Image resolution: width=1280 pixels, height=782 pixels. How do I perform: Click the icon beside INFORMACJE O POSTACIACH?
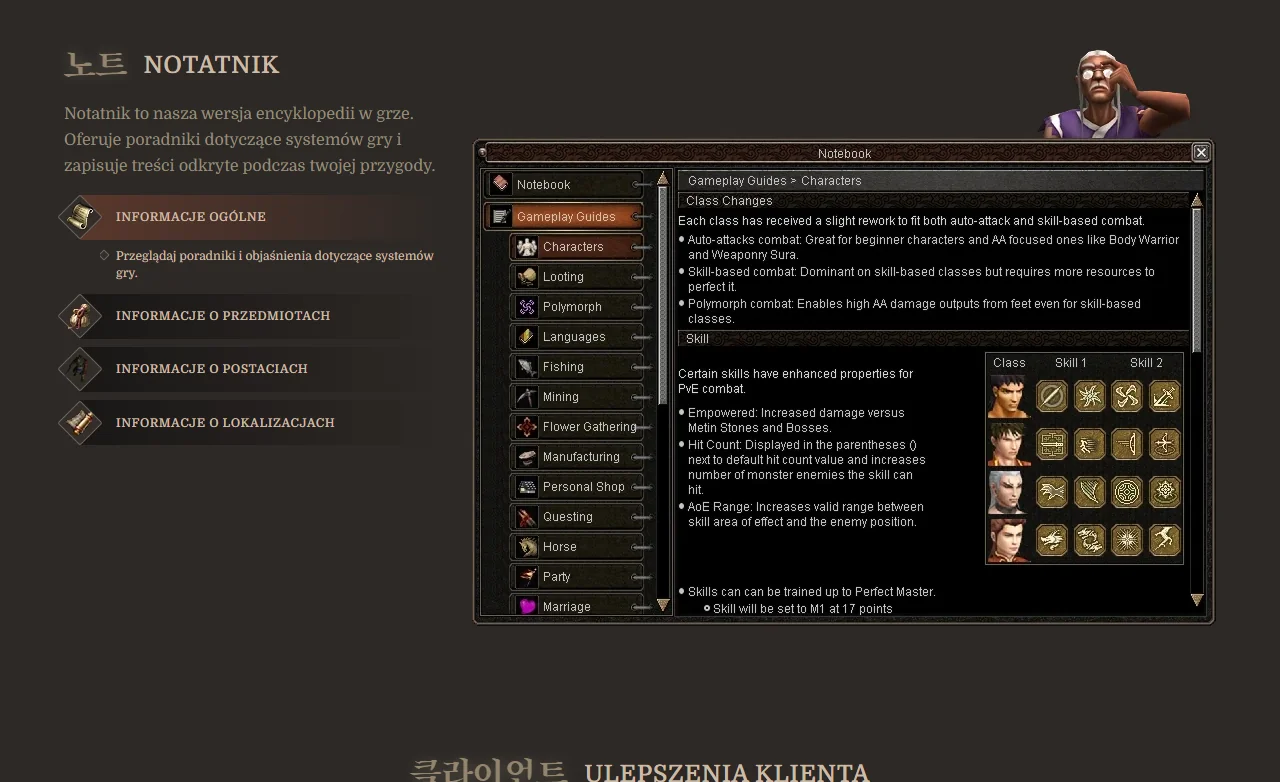tap(80, 369)
